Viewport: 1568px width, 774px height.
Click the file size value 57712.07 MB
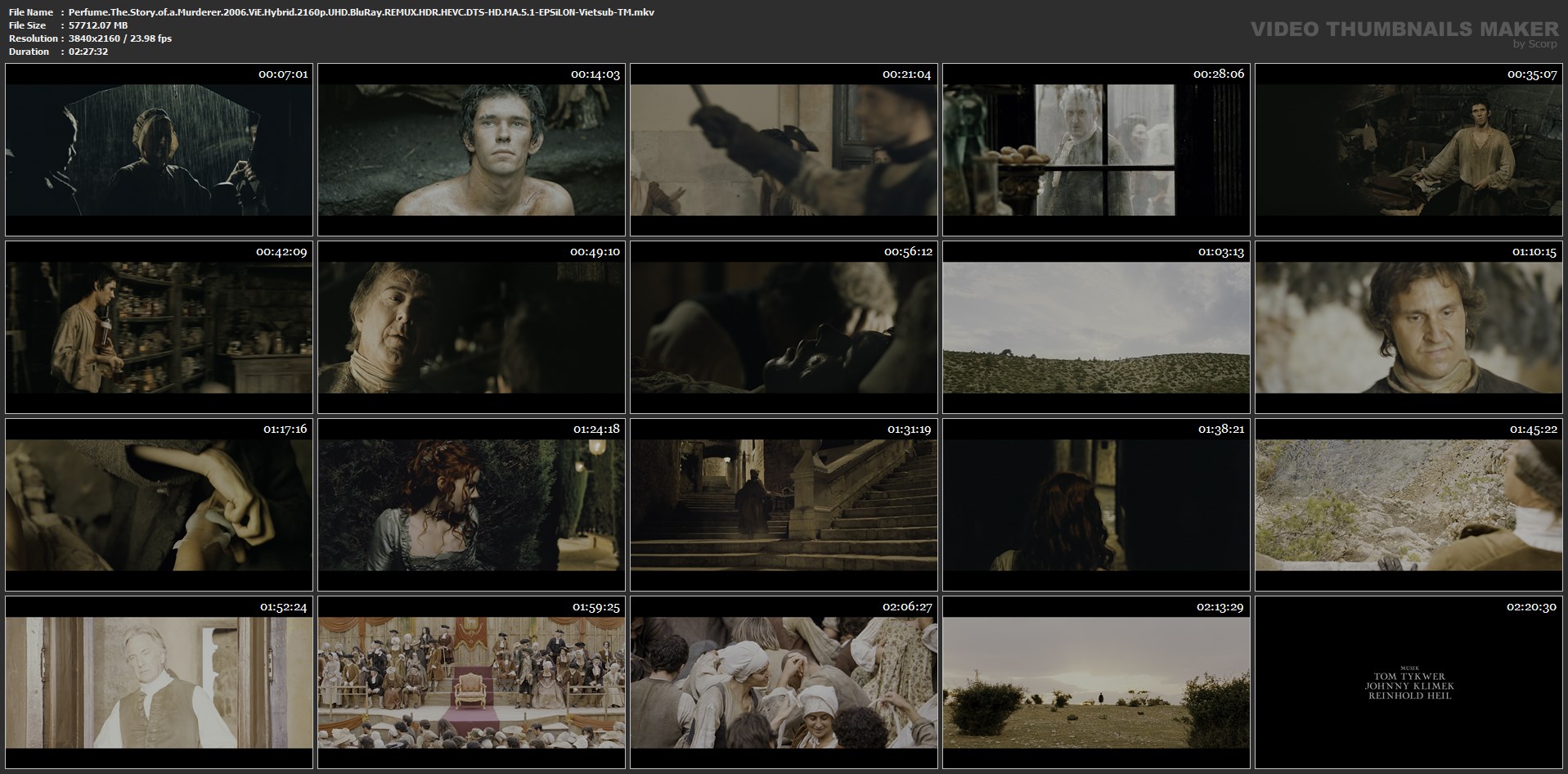[98, 25]
